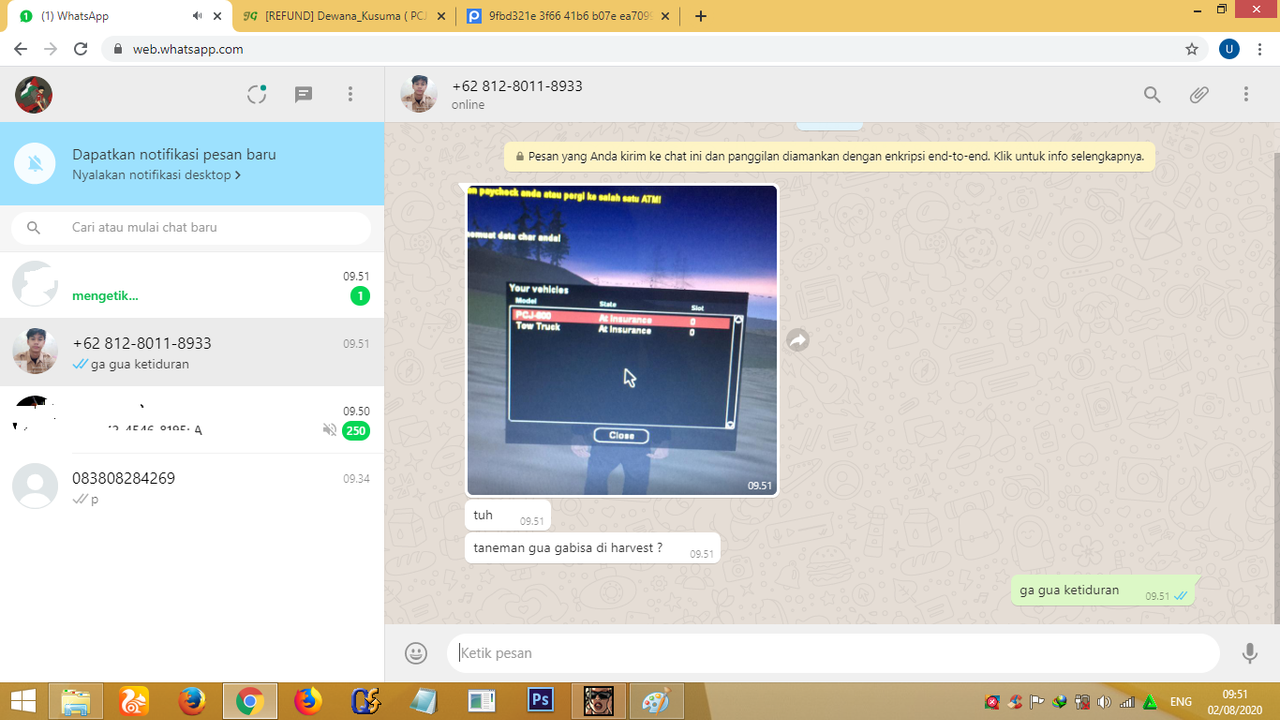Screen dimensions: 1280x720
Task: Turn on desktop notifications via Nyalakan notifikasi desktop
Action: [156, 175]
